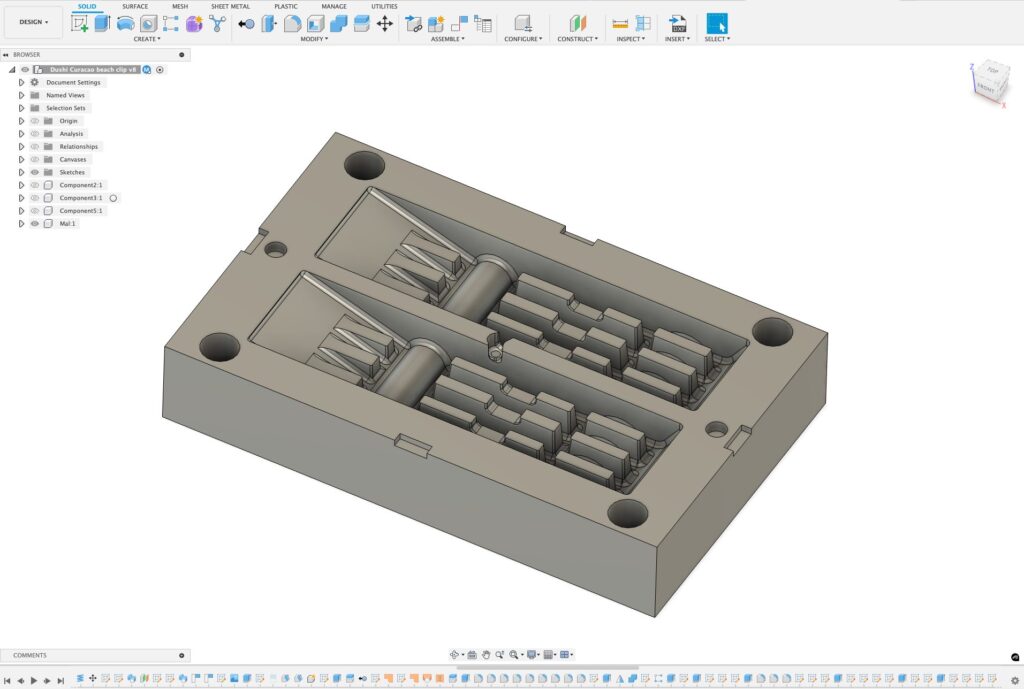Switch to the UTILITIES tab

point(384,7)
